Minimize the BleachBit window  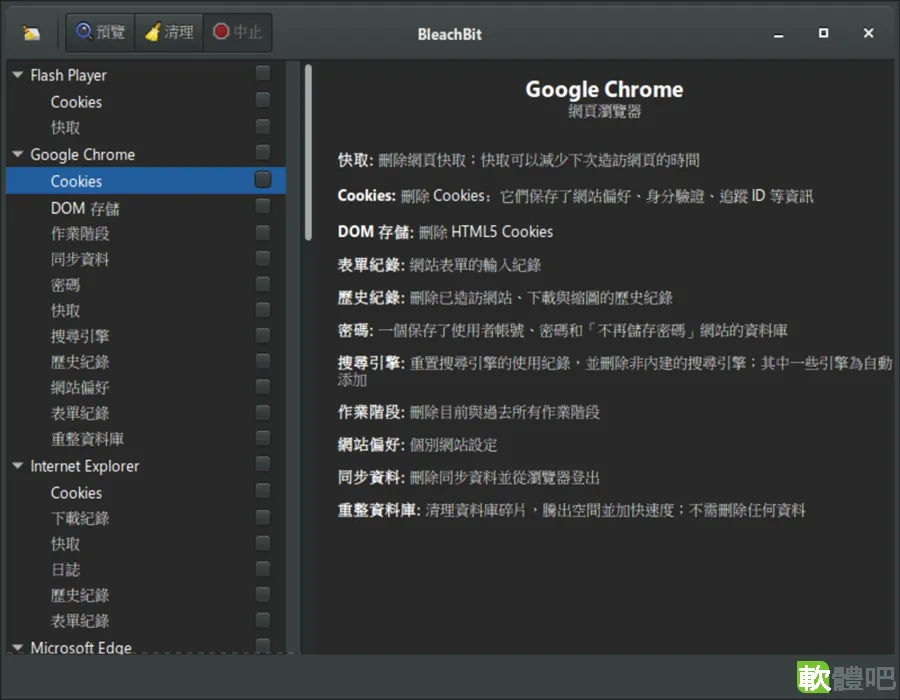(778, 34)
